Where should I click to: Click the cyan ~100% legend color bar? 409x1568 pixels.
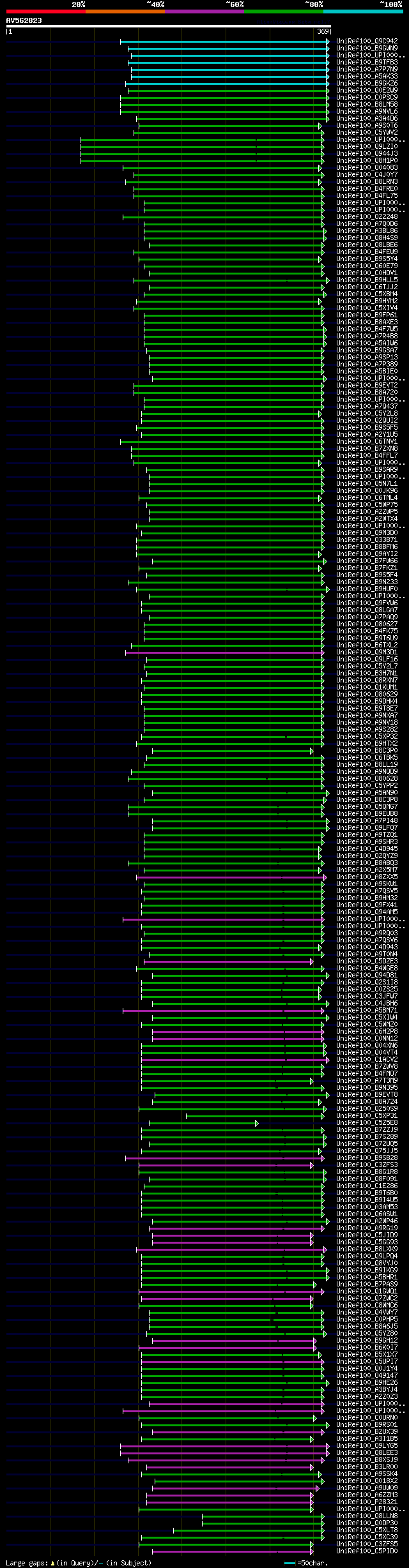(363, 11)
